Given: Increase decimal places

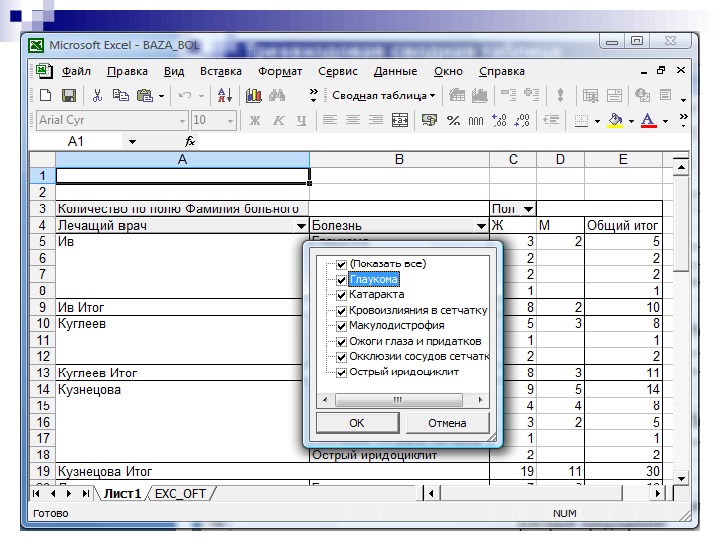Looking at the screenshot, I should click(x=499, y=120).
